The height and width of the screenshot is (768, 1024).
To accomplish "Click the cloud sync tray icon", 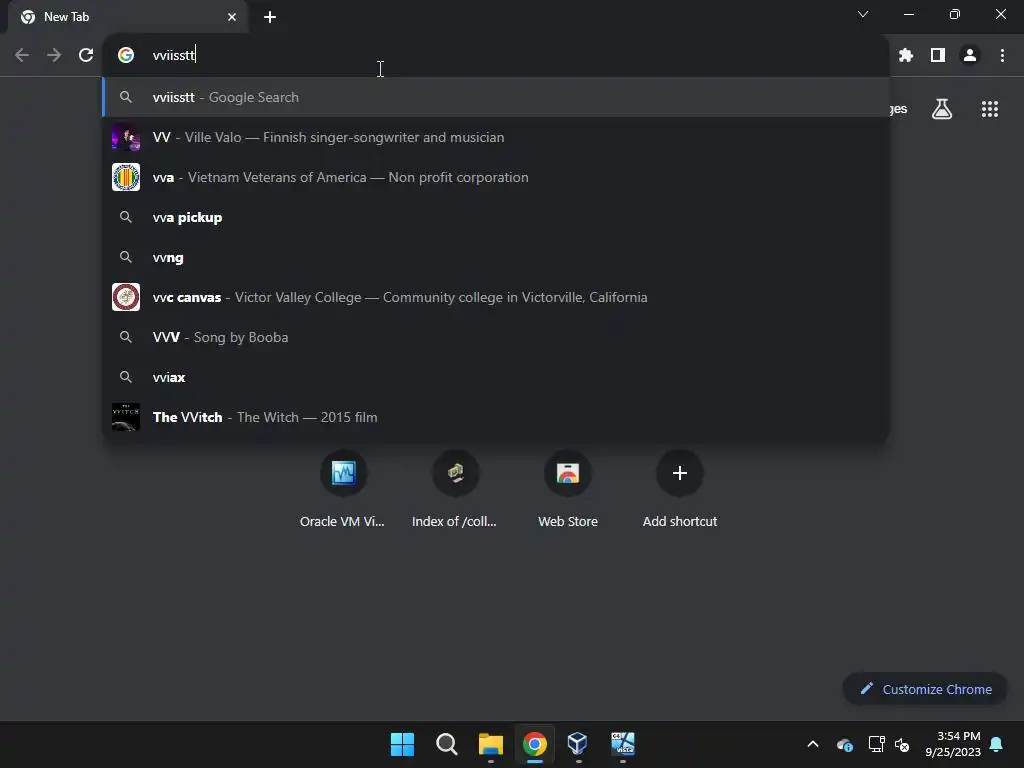I will pos(845,744).
